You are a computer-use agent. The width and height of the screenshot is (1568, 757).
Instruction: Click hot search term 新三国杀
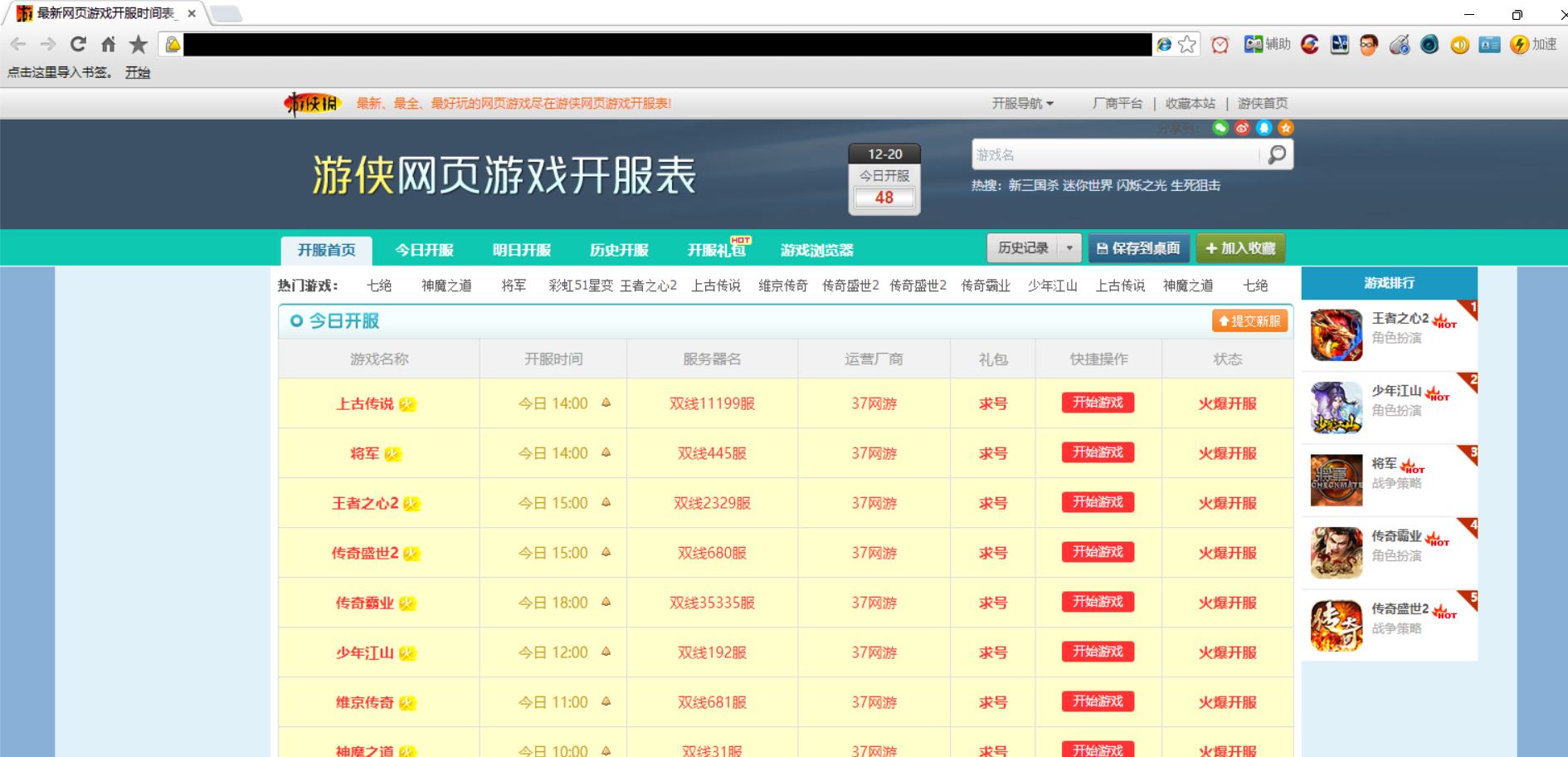click(x=1033, y=185)
